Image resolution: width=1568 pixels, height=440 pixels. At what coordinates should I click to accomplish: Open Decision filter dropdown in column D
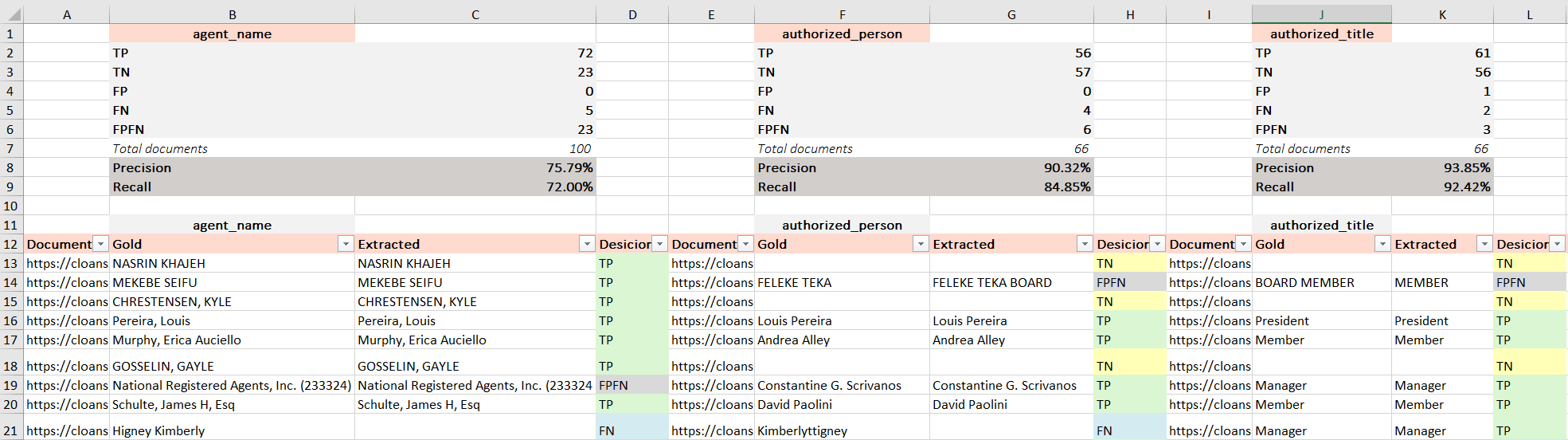(x=659, y=244)
